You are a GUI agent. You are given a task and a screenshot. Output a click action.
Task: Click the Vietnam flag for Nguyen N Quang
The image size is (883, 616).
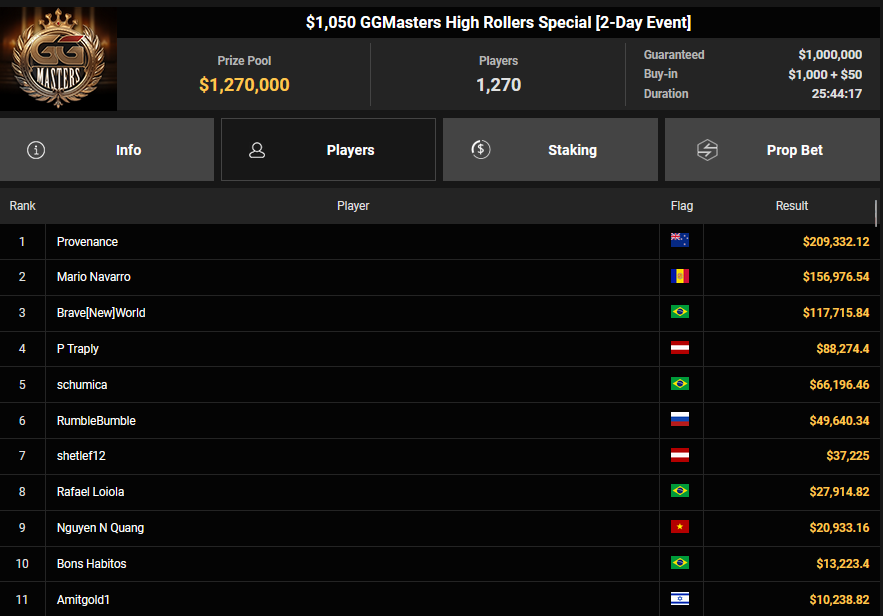point(680,528)
